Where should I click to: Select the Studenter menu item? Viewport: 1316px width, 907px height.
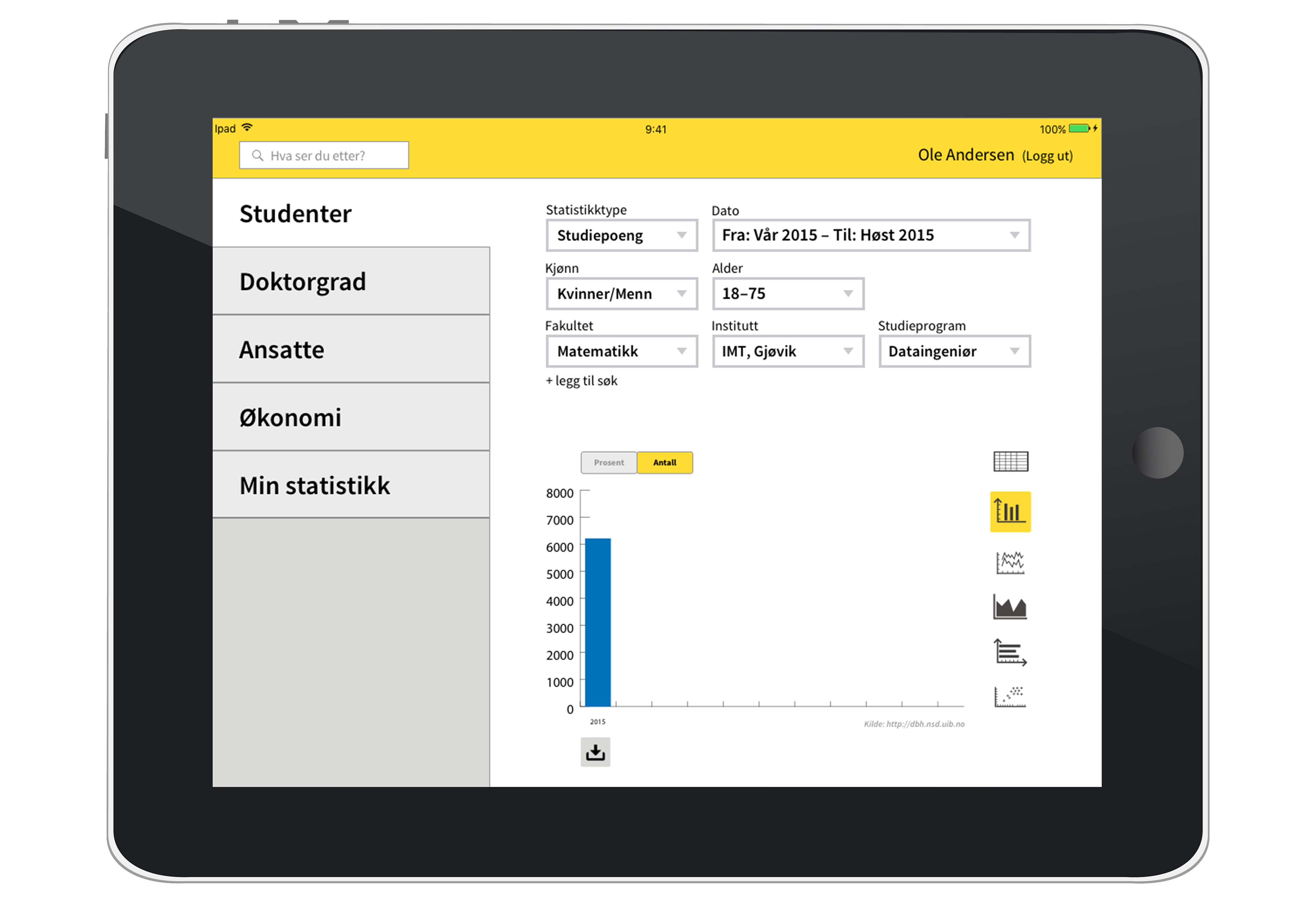[351, 213]
